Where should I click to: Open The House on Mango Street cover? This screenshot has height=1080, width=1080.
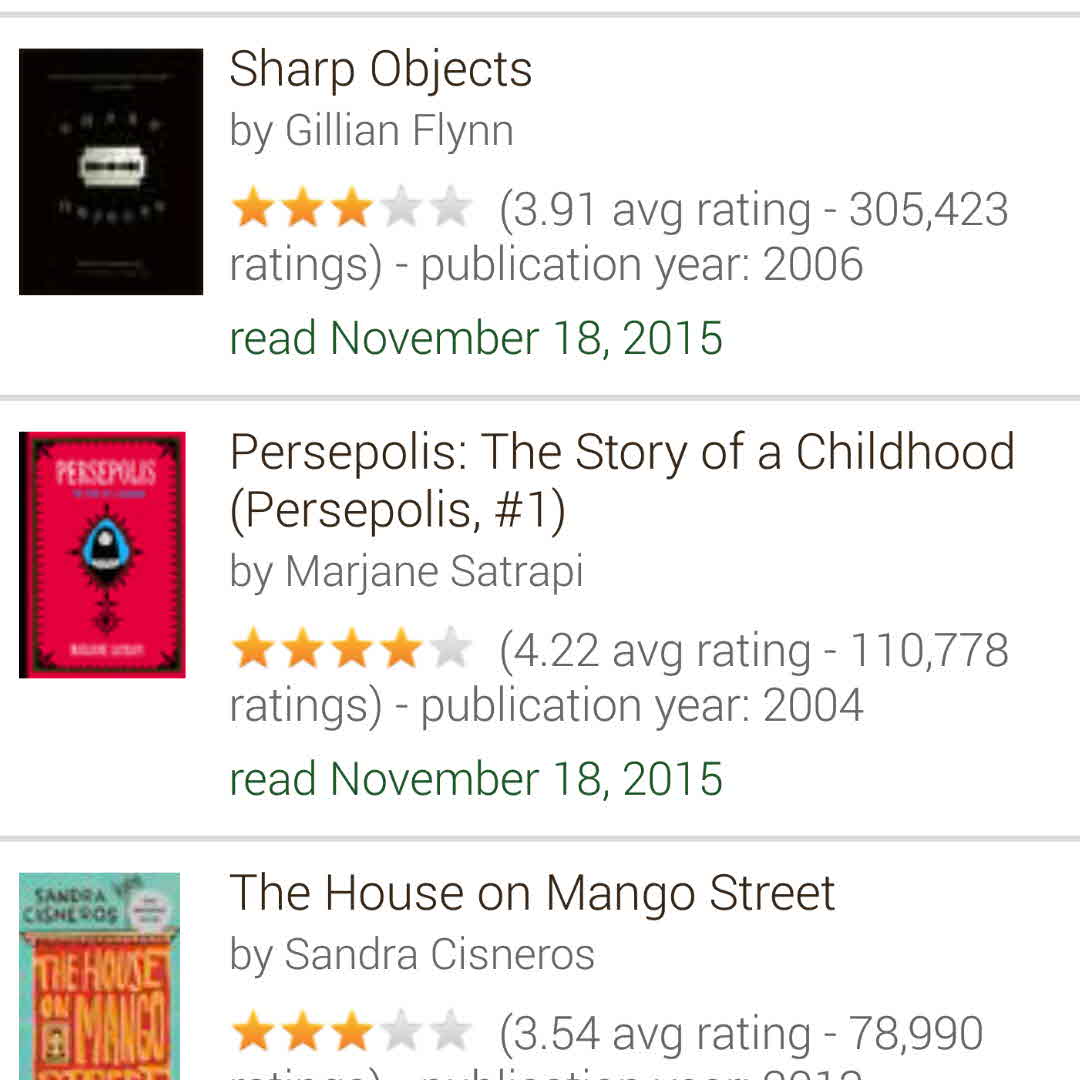tap(100, 975)
